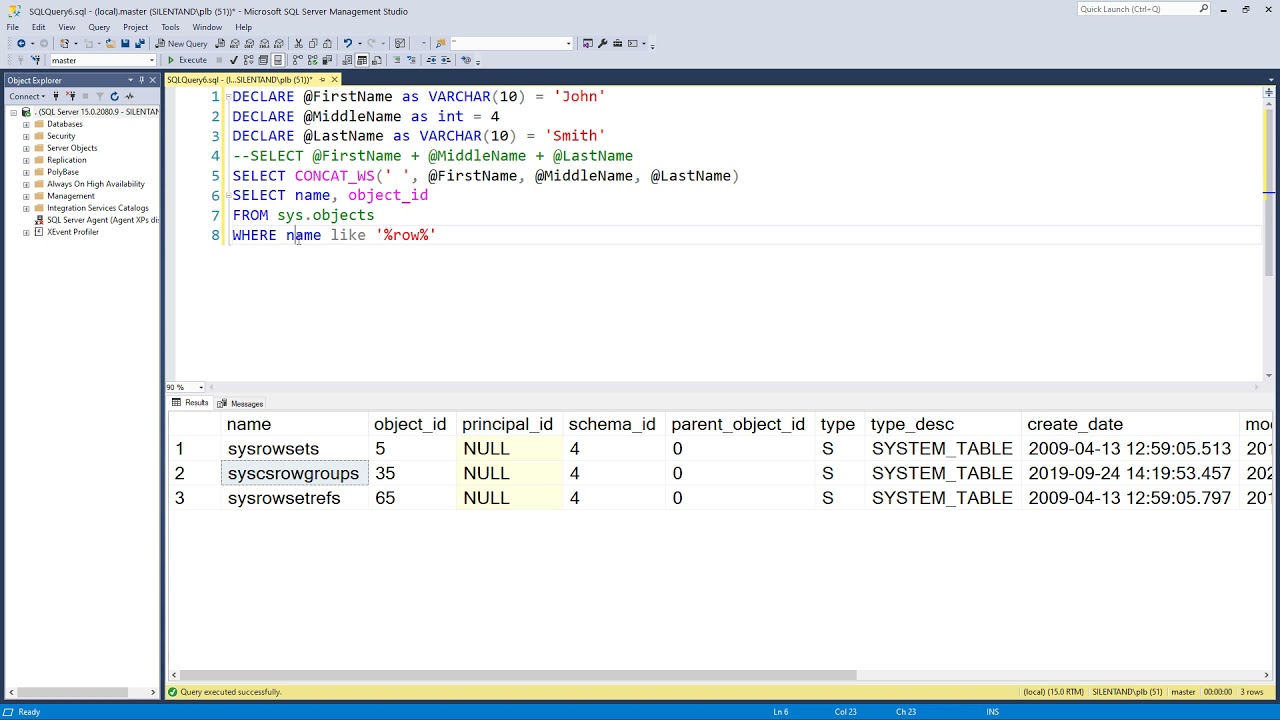The height and width of the screenshot is (720, 1280).
Task: Toggle Include Live Query Statistics
Action: pos(312,60)
